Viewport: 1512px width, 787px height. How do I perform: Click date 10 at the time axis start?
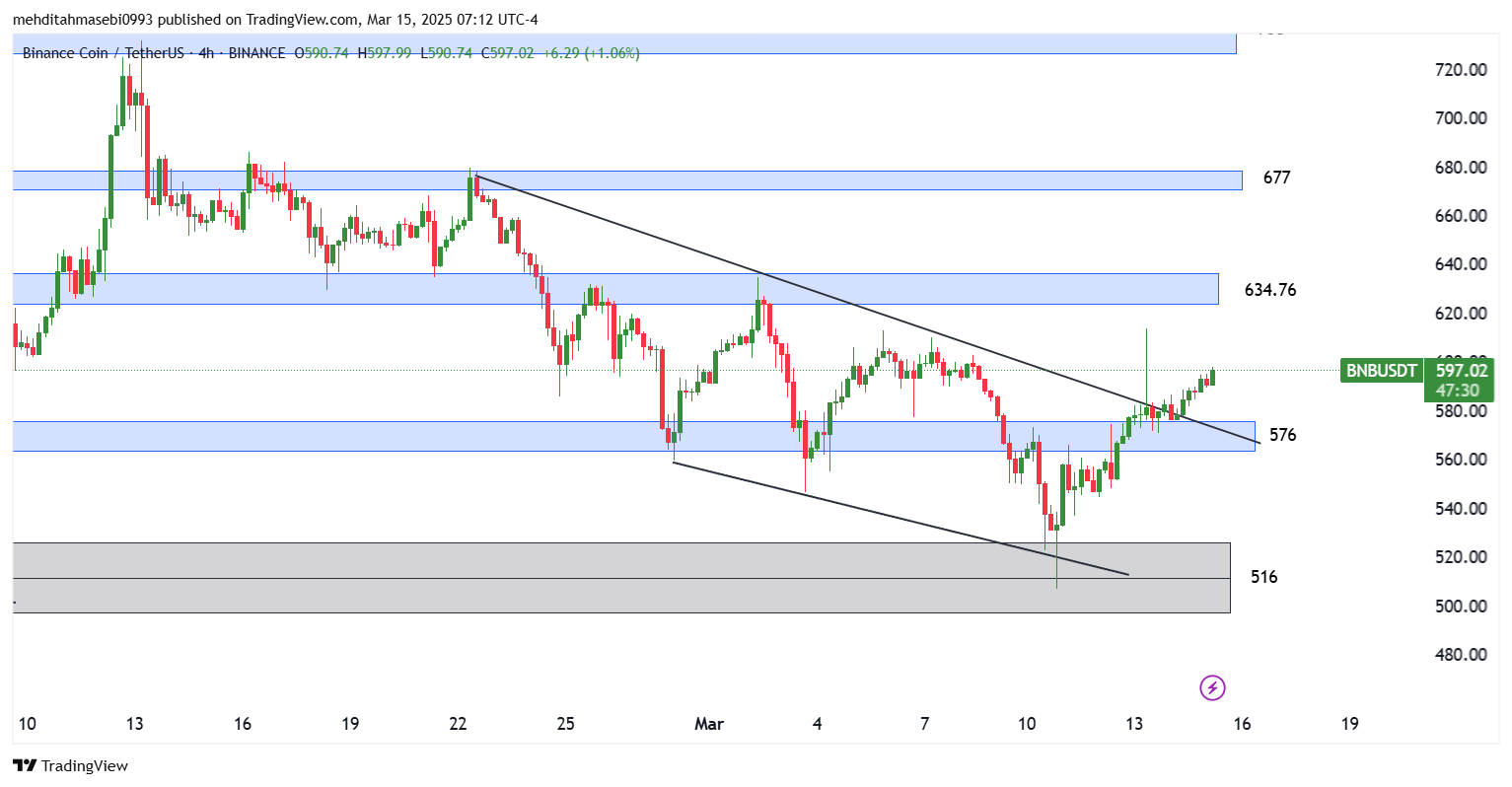point(27,724)
